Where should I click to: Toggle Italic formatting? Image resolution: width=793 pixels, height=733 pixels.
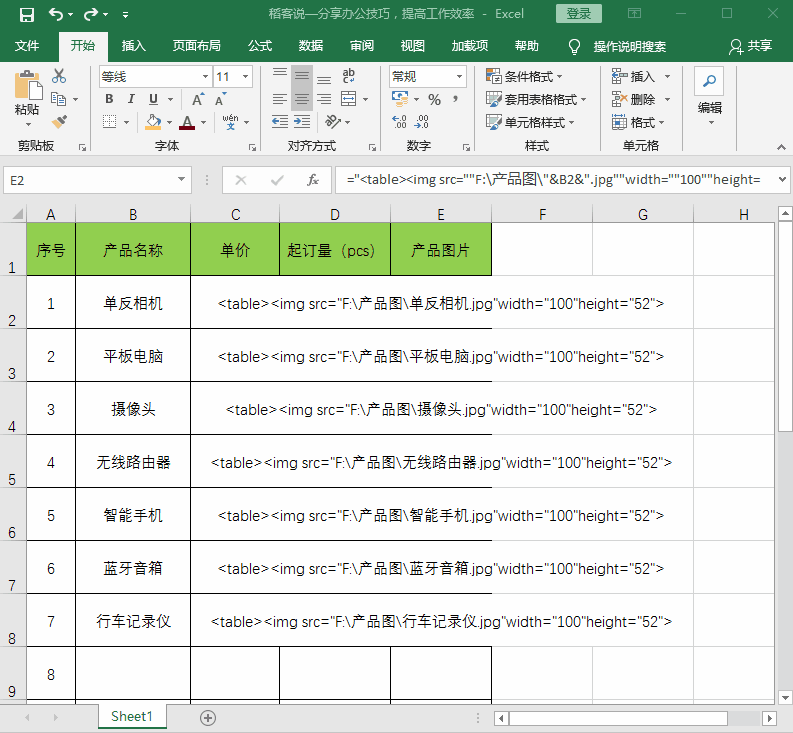tap(131, 99)
